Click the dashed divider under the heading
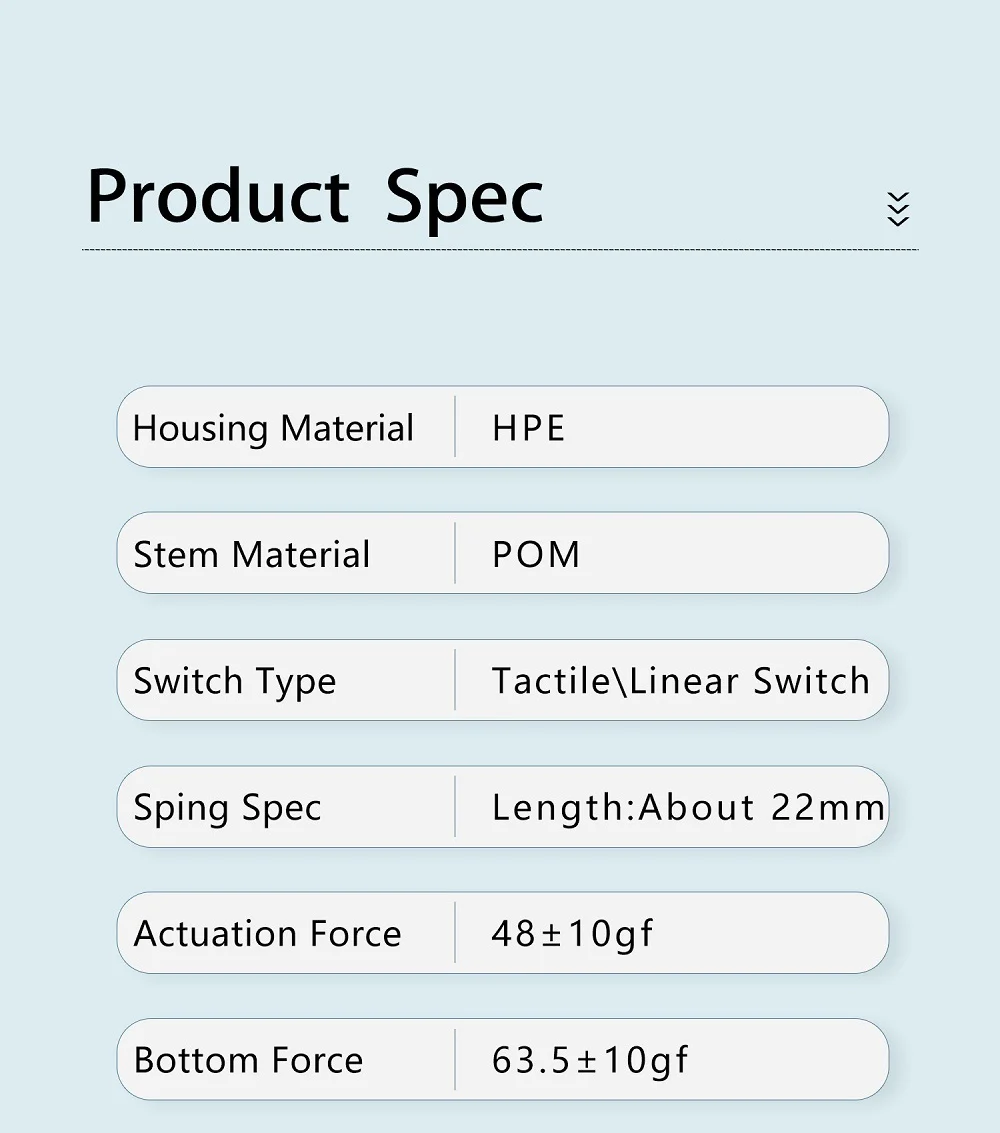The height and width of the screenshot is (1133, 1000). click(500, 250)
